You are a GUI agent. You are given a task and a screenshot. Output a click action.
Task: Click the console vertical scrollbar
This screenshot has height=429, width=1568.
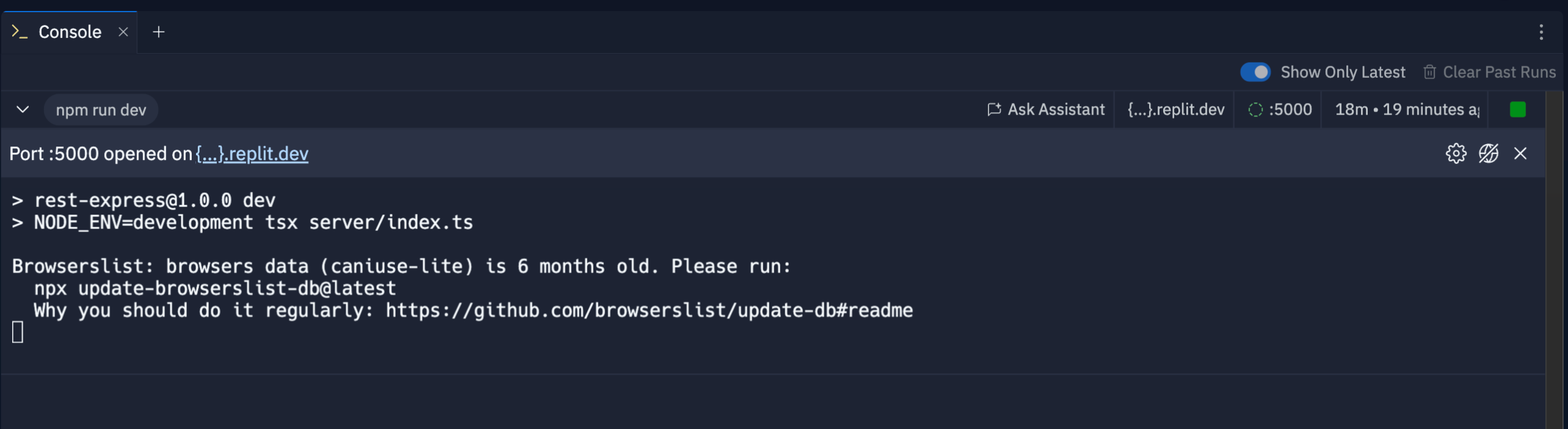[x=1555, y=260]
